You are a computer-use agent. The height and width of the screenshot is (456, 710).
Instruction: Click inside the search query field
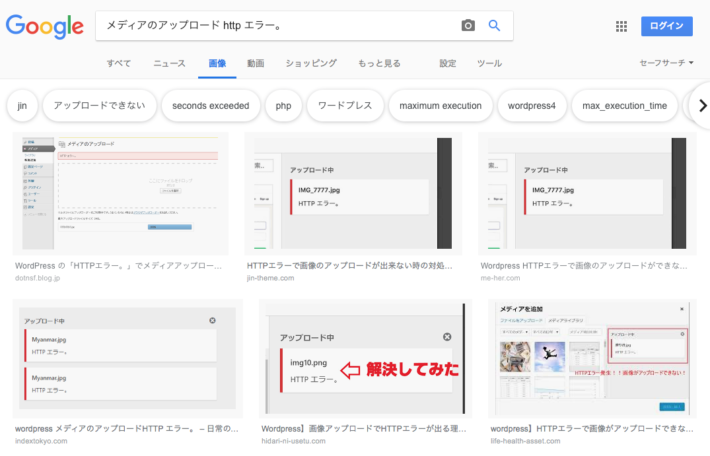click(x=270, y=26)
